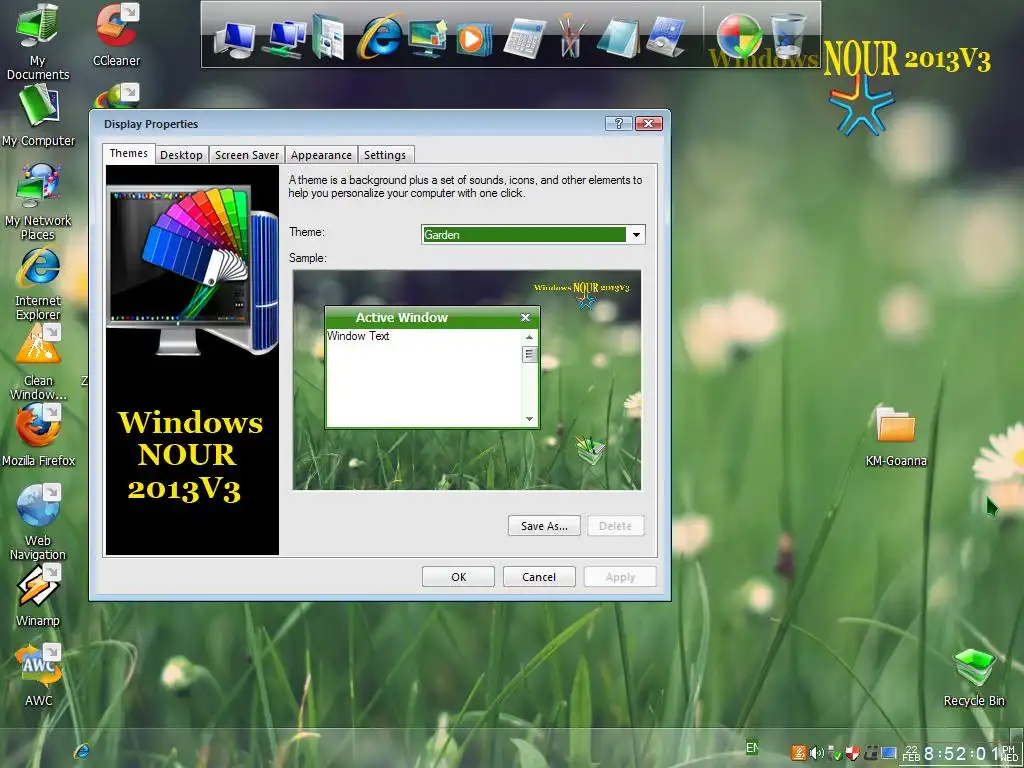Close the Display Properties dialog

tap(648, 123)
